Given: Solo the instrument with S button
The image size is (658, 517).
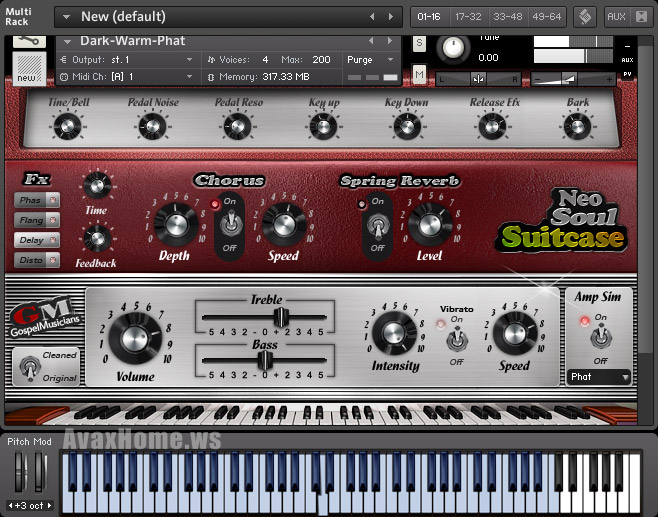Looking at the screenshot, I should [x=419, y=44].
